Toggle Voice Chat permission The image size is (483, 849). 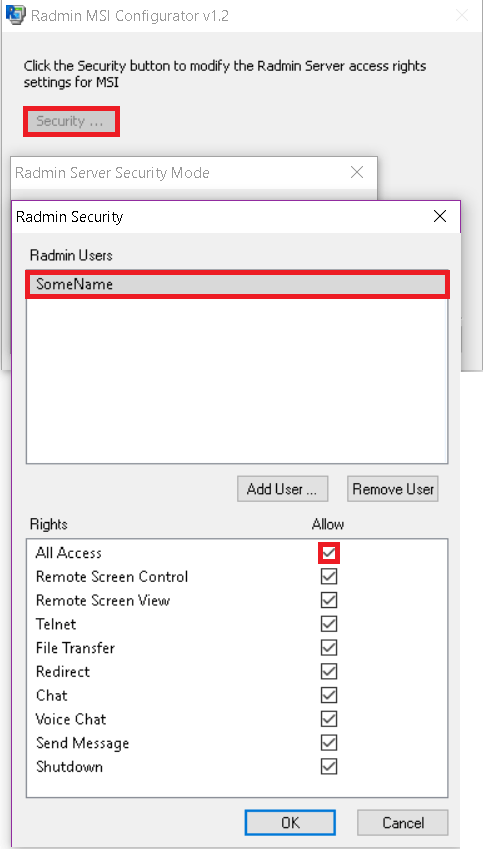tap(329, 719)
